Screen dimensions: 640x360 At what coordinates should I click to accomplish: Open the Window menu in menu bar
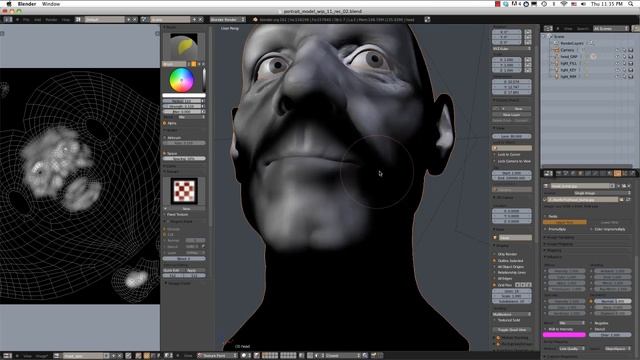(x=51, y=4)
